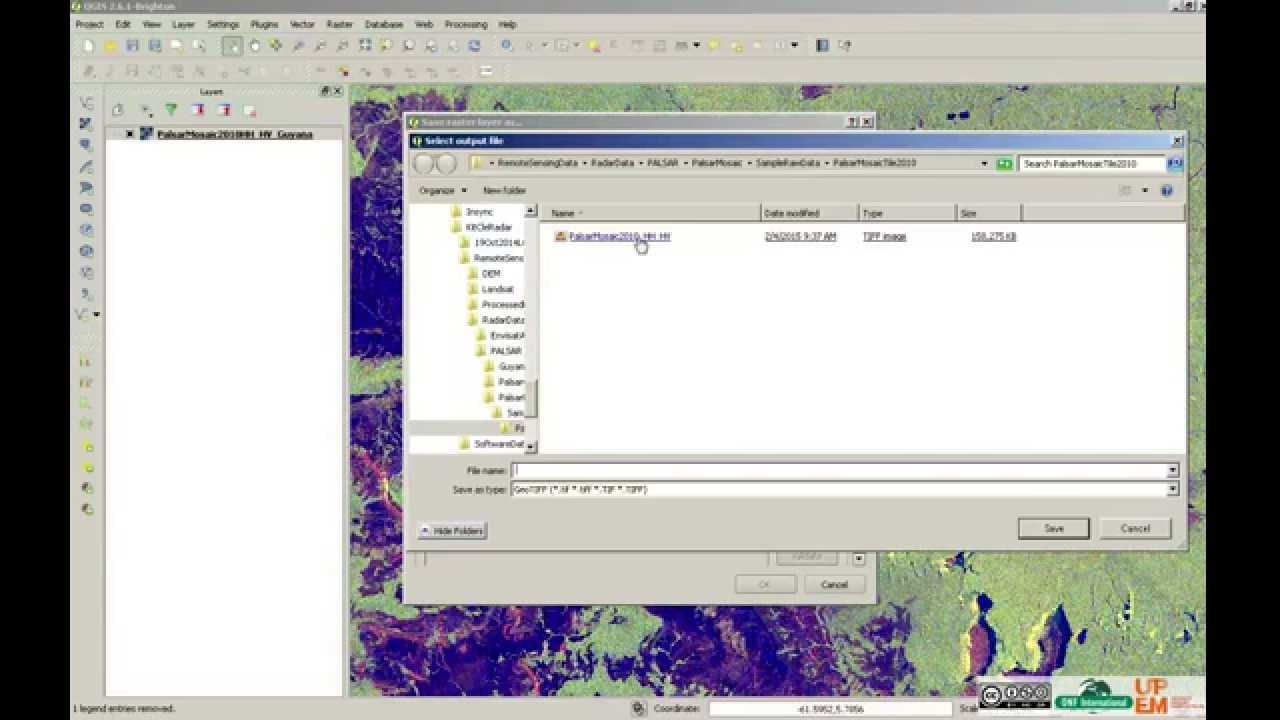Click the Help contents book icon
Viewport: 1280px width, 720px height.
click(x=822, y=46)
